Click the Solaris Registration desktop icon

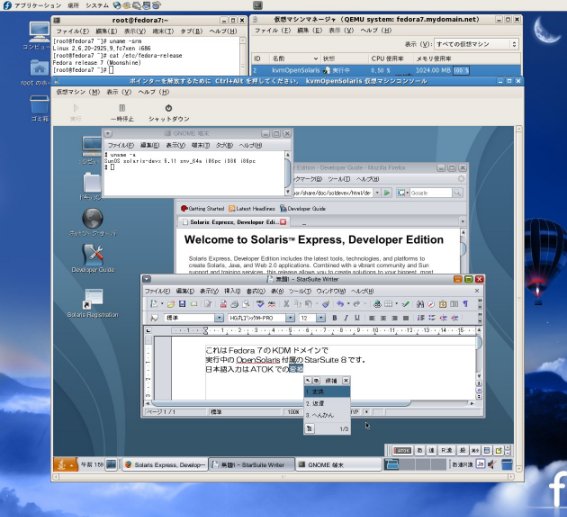point(93,303)
